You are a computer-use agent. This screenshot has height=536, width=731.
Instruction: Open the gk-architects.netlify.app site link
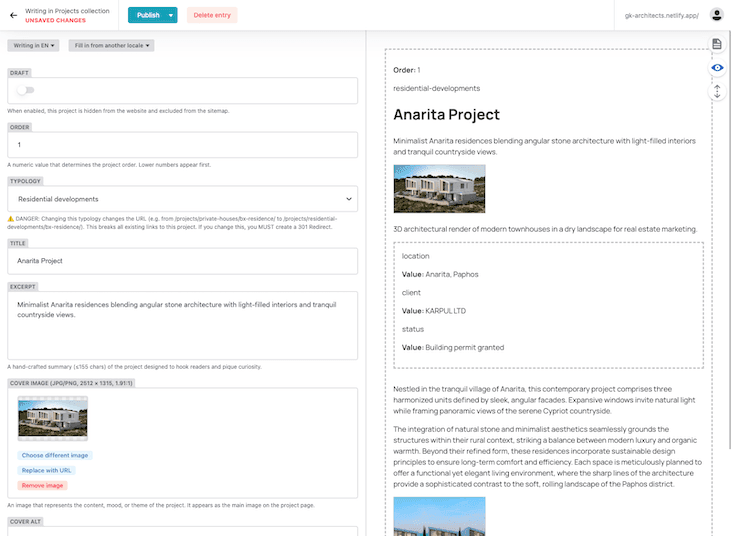[662, 15]
